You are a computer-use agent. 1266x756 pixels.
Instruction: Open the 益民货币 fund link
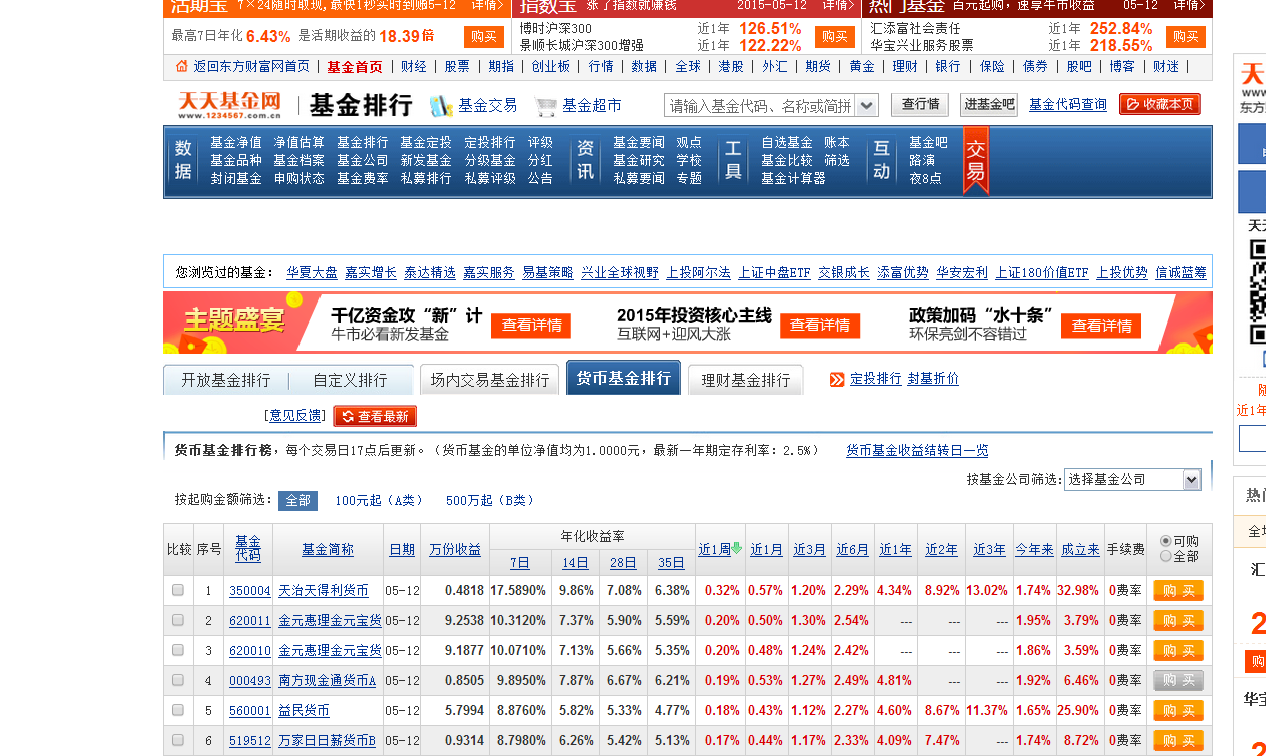tap(303, 711)
